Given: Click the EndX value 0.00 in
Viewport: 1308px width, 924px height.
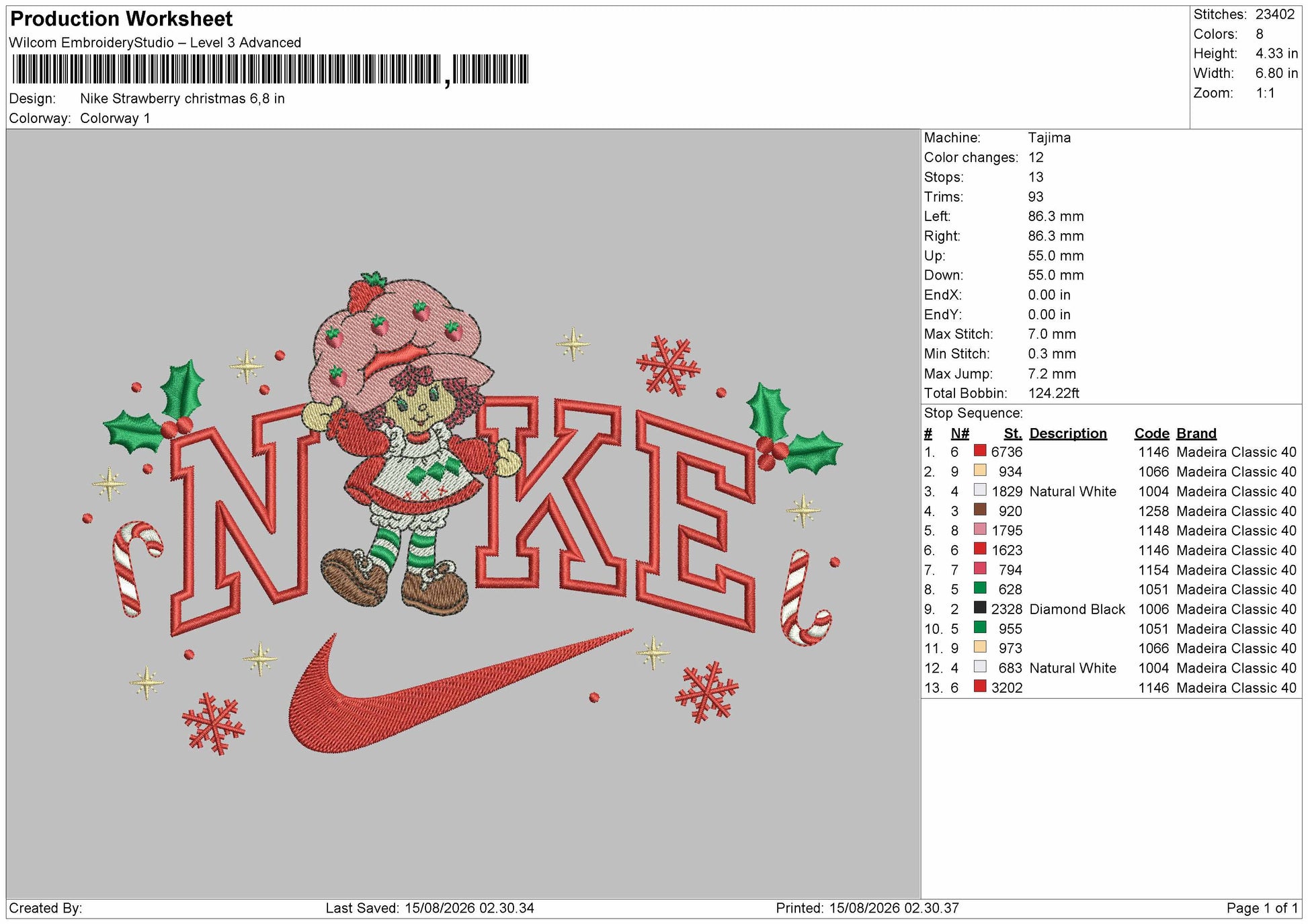Looking at the screenshot, I should tap(1049, 295).
